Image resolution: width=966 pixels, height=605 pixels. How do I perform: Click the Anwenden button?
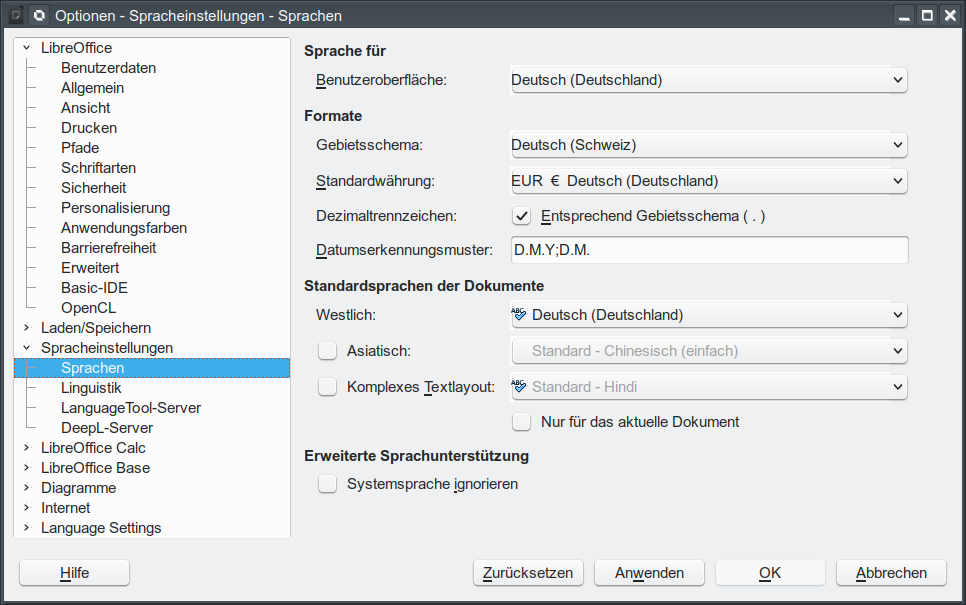coord(649,573)
